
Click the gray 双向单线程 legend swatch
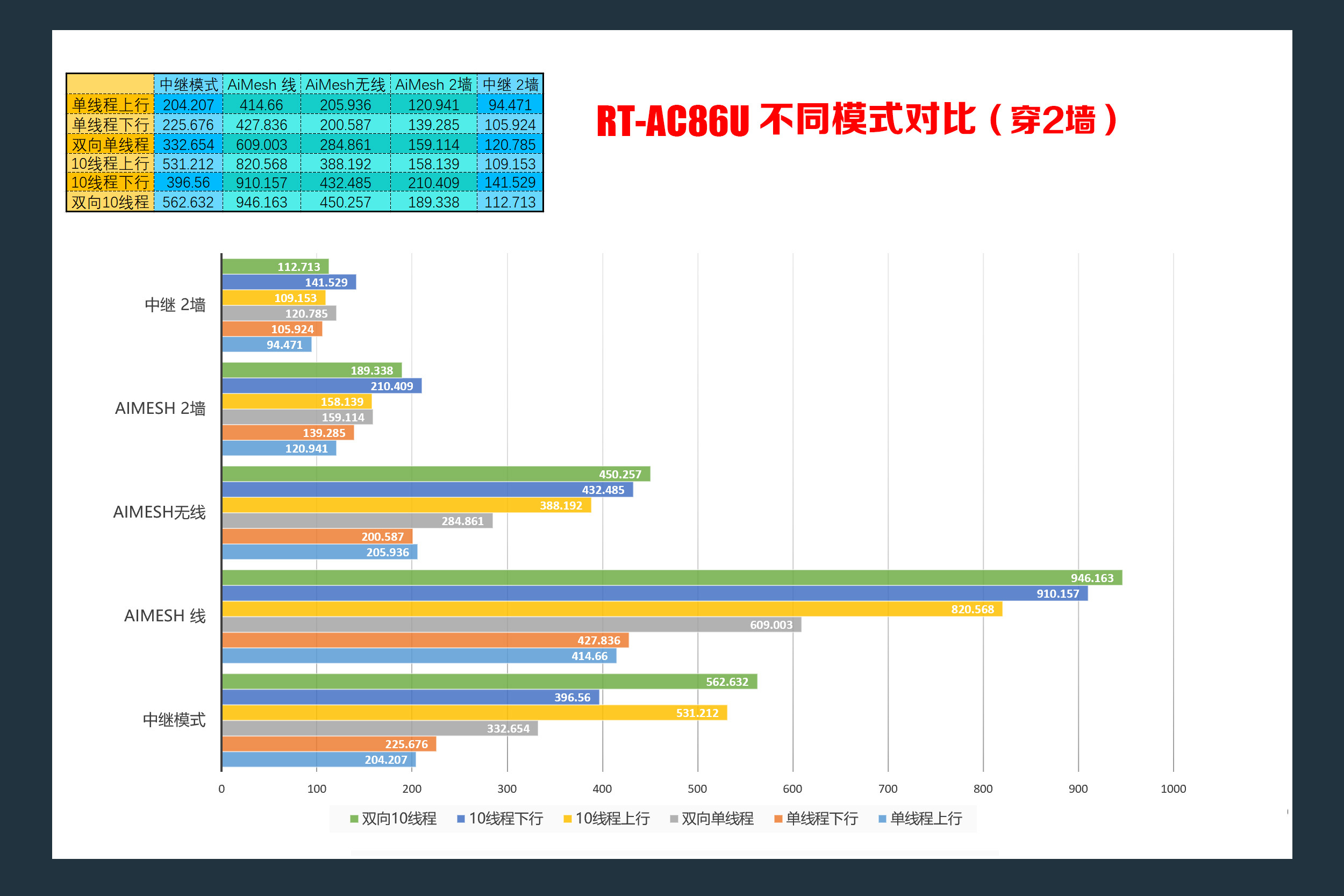(x=674, y=819)
